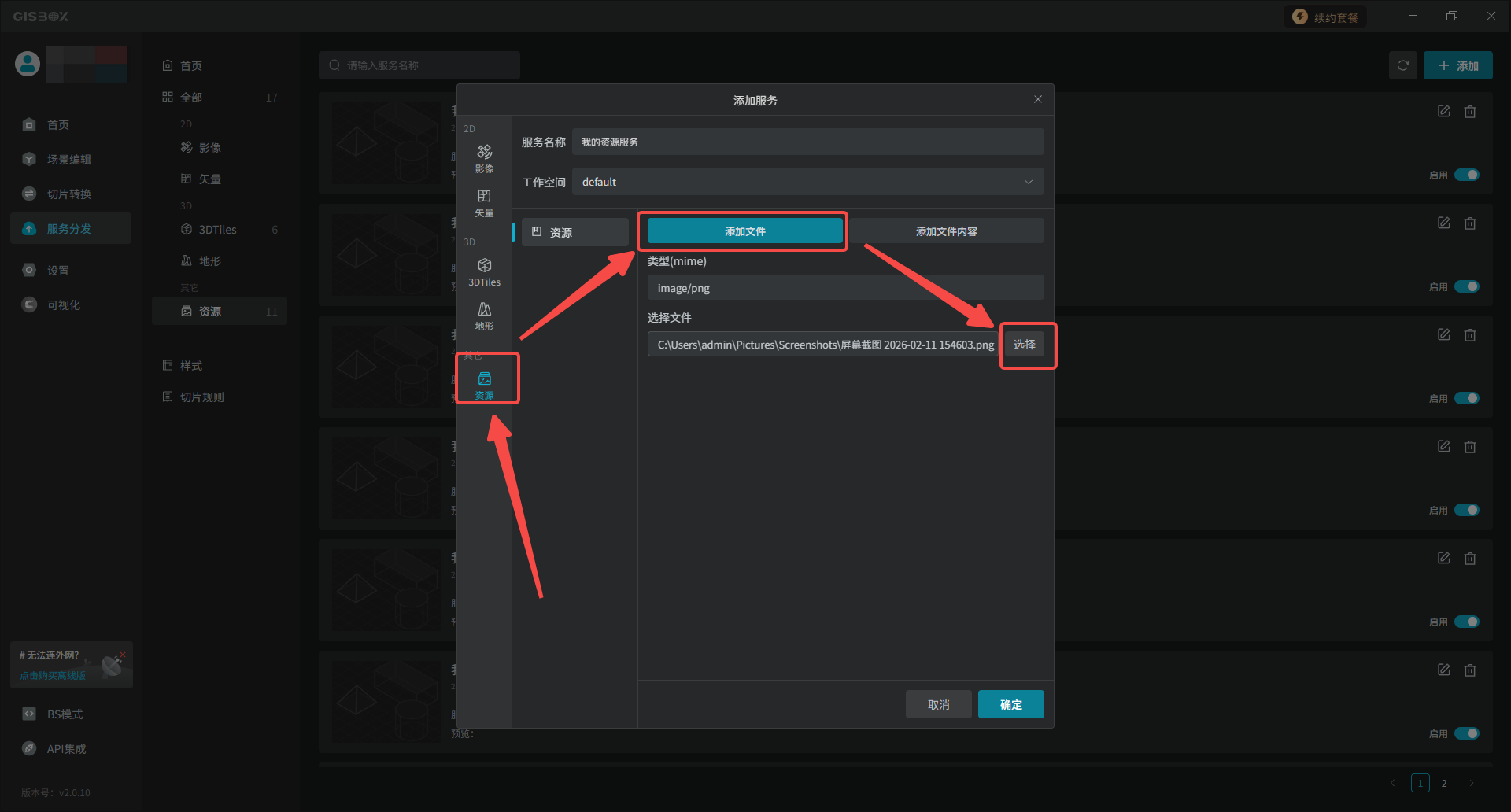The width and height of the screenshot is (1511, 812).
Task: Switch to the 添加文件内容 tab
Action: pyautogui.click(x=946, y=231)
